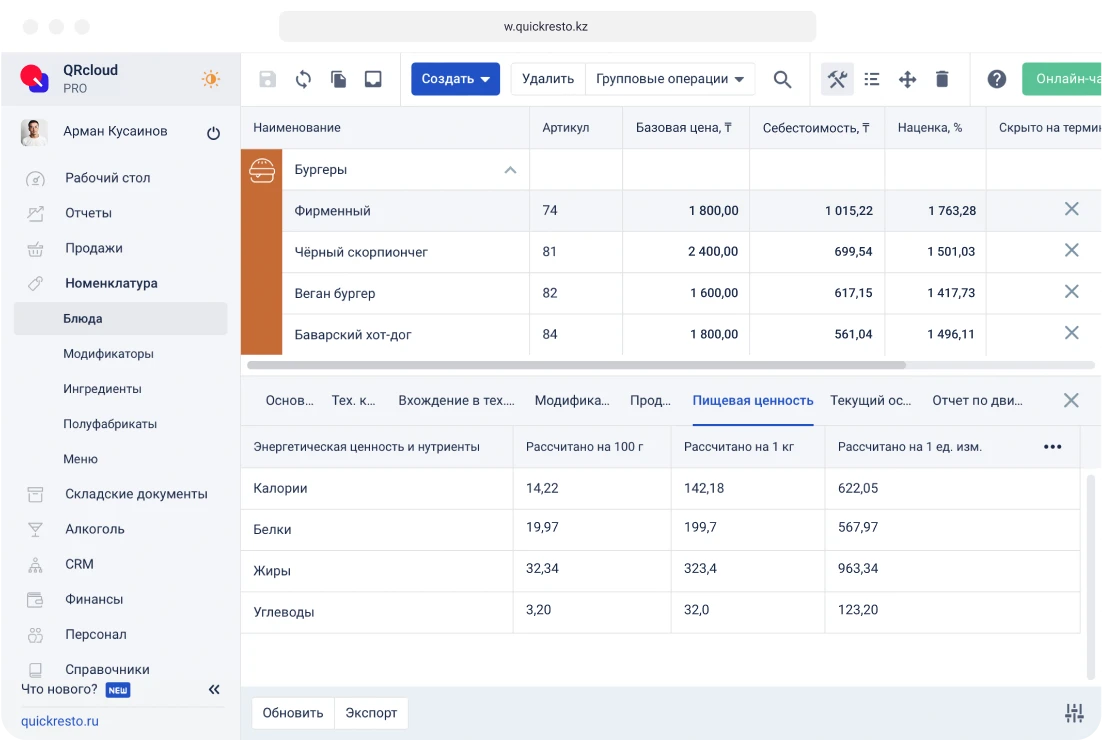This screenshot has width=1102, height=740.
Task: Open table settings via the sliders icon
Action: [x=1074, y=712]
